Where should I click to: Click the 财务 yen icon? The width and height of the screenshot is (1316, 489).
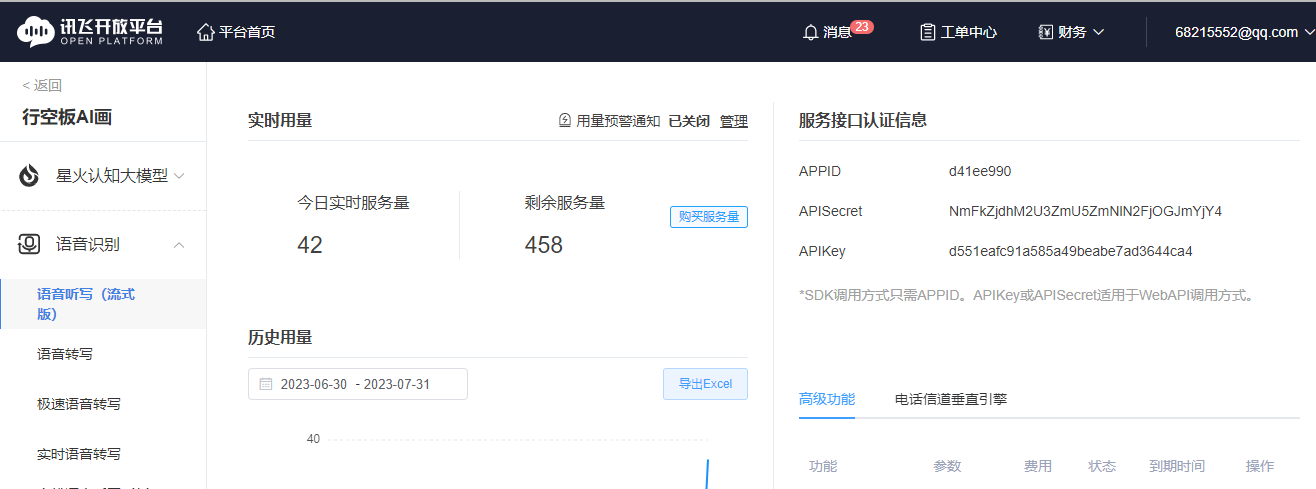1046,32
